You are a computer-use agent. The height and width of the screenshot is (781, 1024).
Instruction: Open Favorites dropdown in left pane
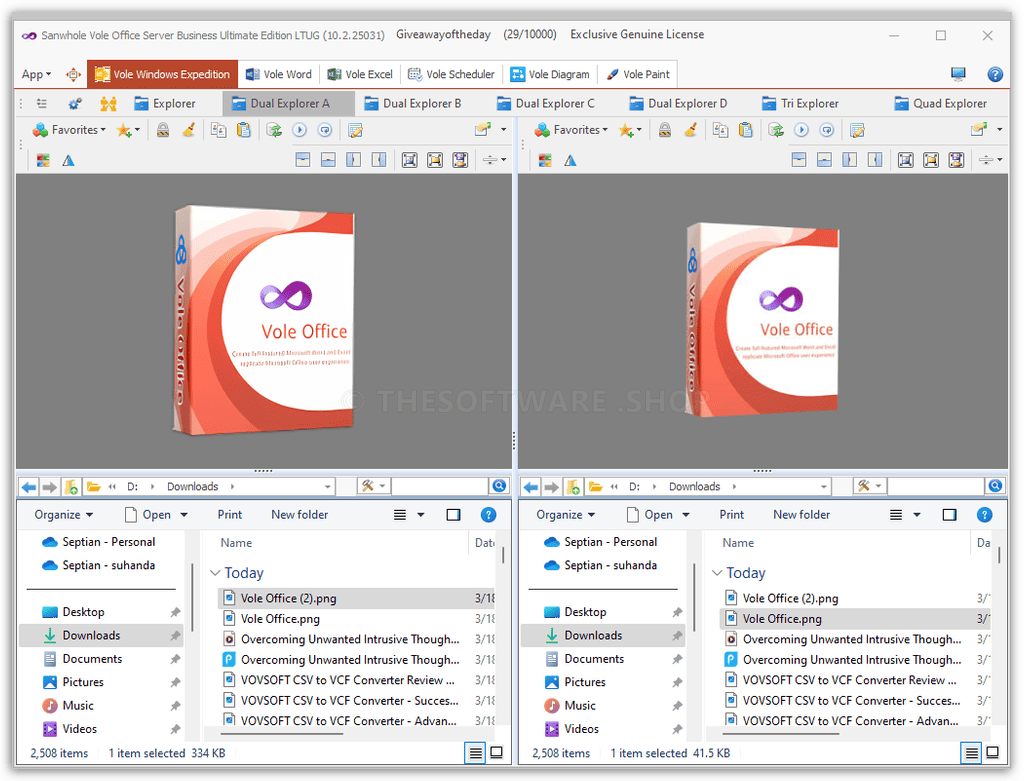pos(69,130)
